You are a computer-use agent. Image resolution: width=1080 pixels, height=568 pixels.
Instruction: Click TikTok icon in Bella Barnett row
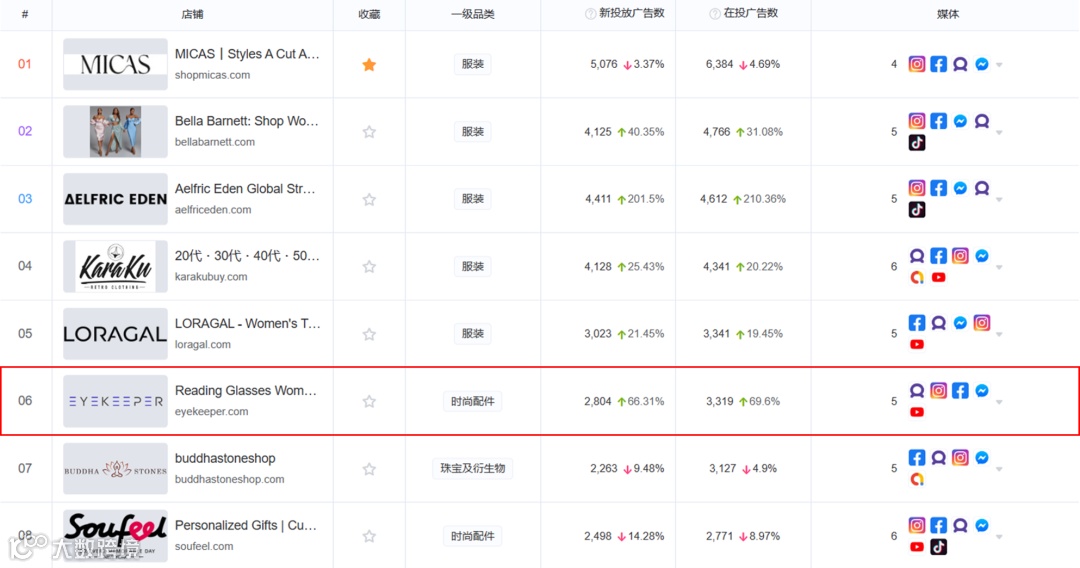[917, 143]
